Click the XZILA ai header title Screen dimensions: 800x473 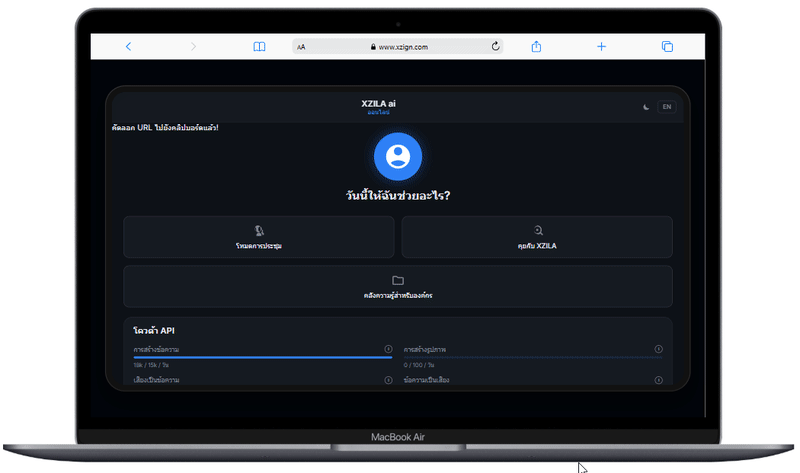point(379,104)
